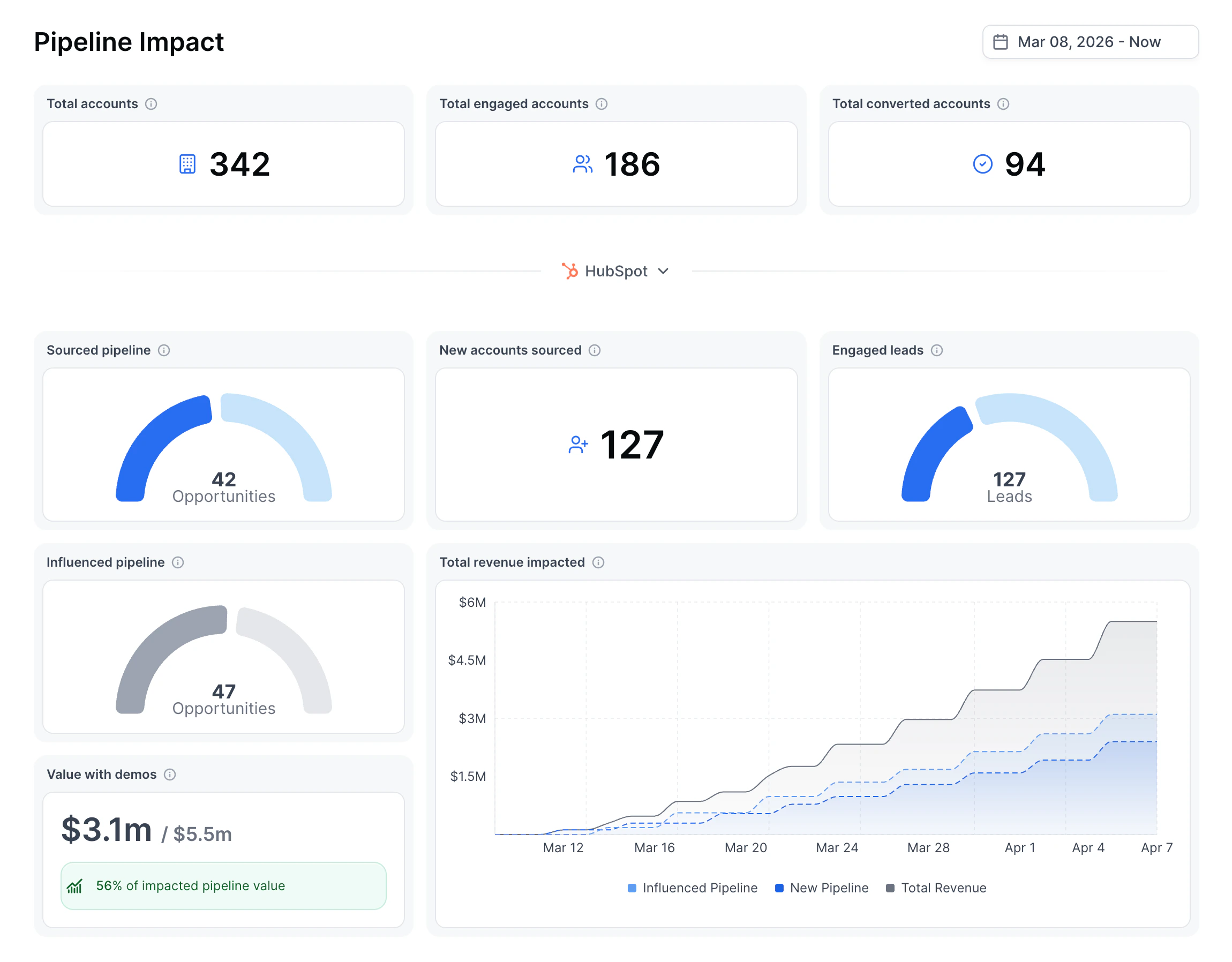Click the calendar icon in the date selector

1001,41
